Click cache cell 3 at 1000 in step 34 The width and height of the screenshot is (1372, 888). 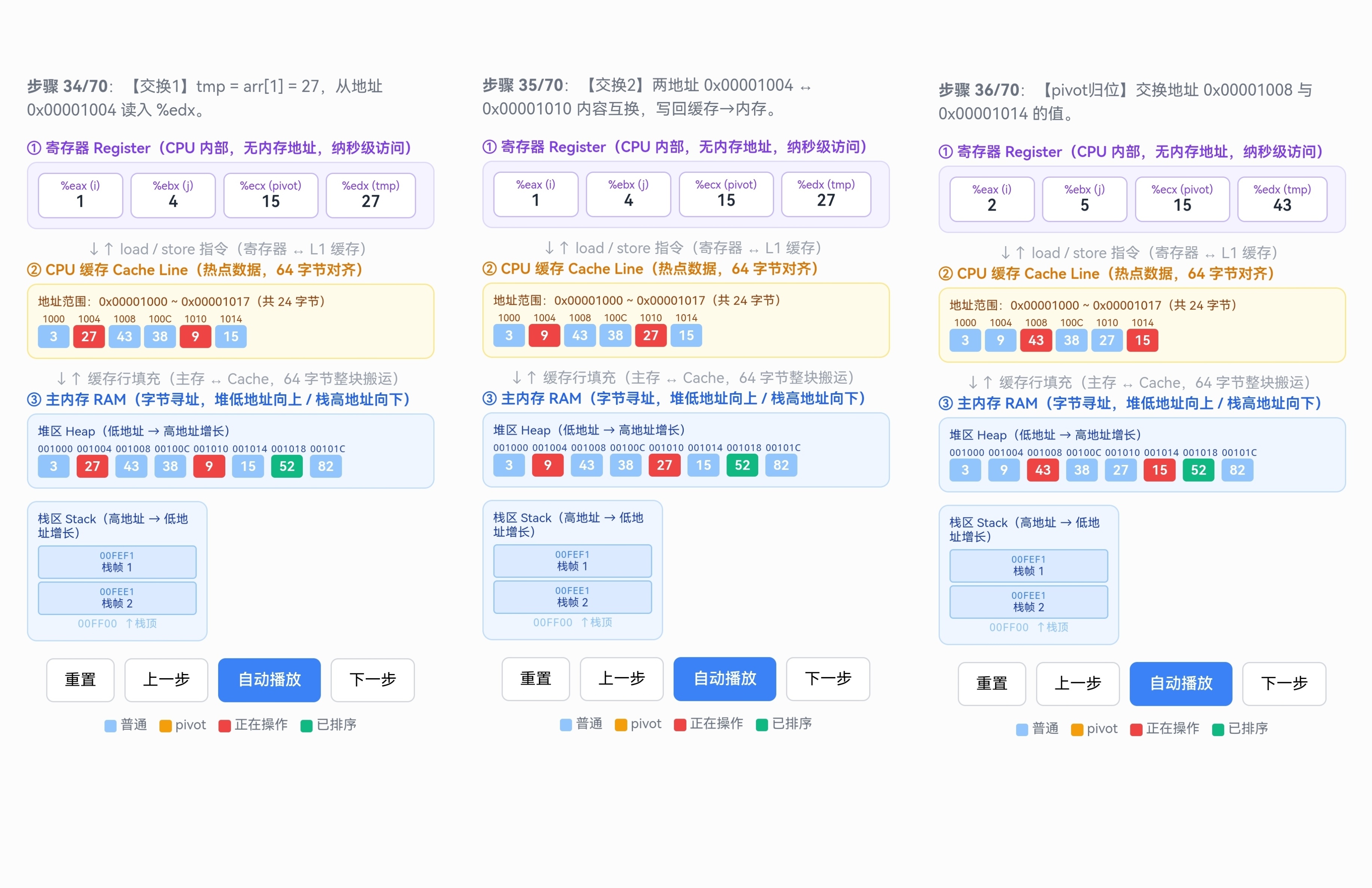[x=54, y=337]
